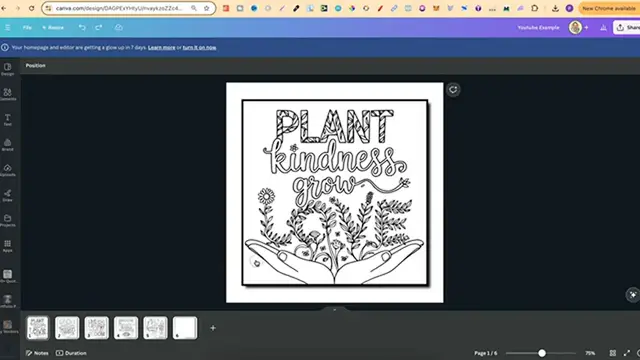Open the Draw tool in sidebar
This screenshot has width=640, height=360.
click(8, 195)
